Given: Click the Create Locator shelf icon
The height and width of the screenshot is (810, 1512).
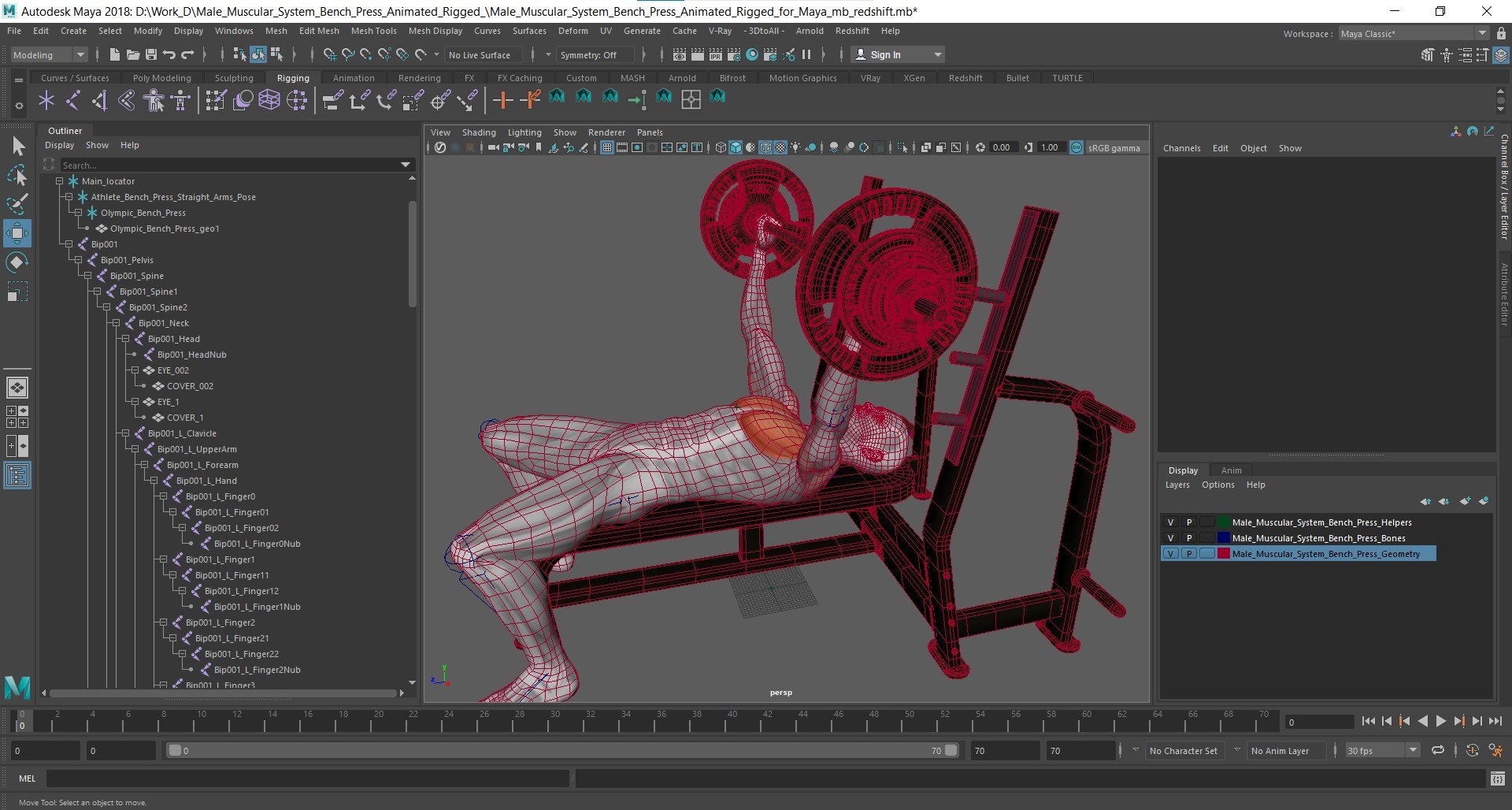Looking at the screenshot, I should (x=46, y=100).
